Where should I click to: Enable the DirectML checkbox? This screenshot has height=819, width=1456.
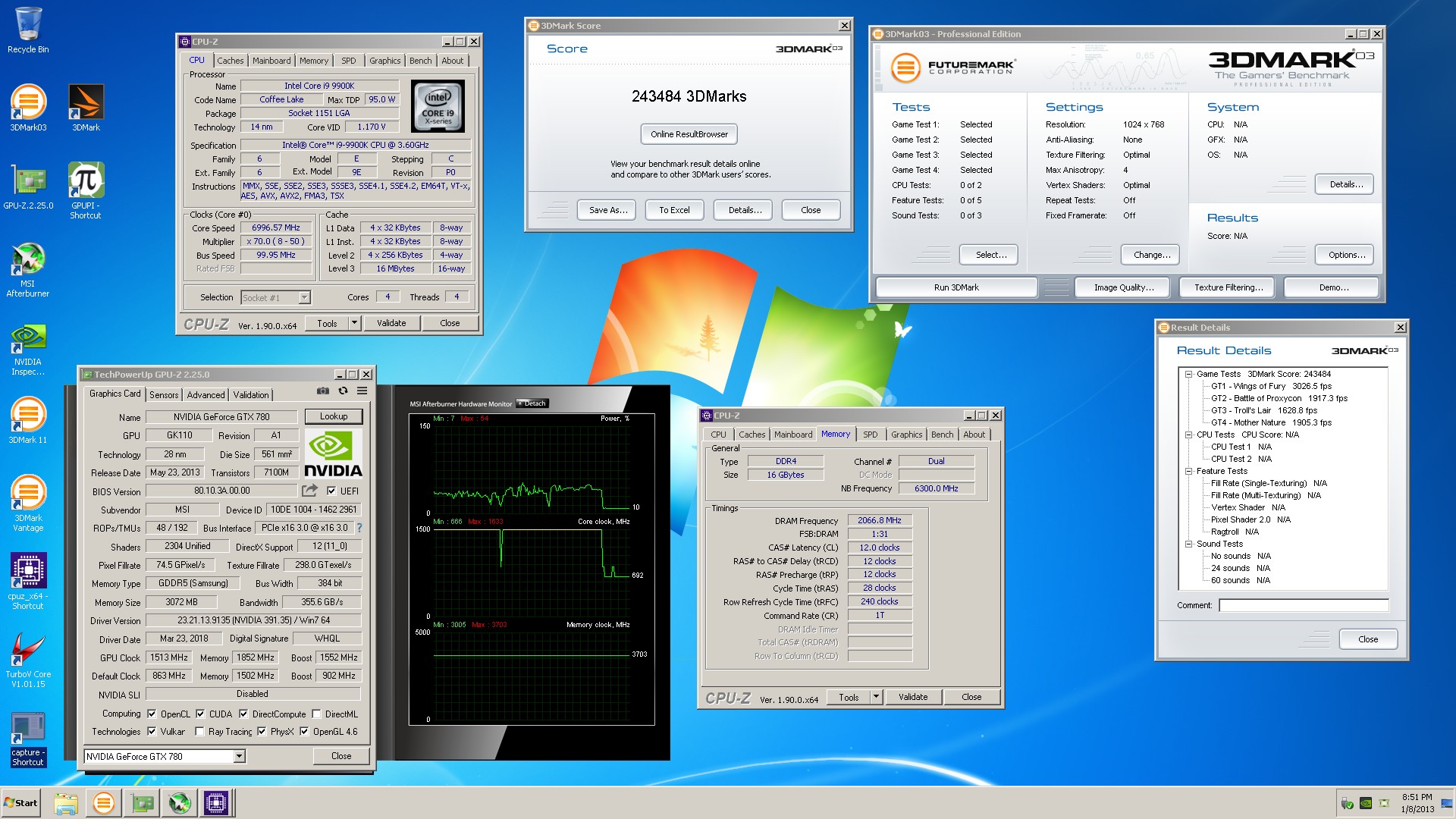pos(316,714)
